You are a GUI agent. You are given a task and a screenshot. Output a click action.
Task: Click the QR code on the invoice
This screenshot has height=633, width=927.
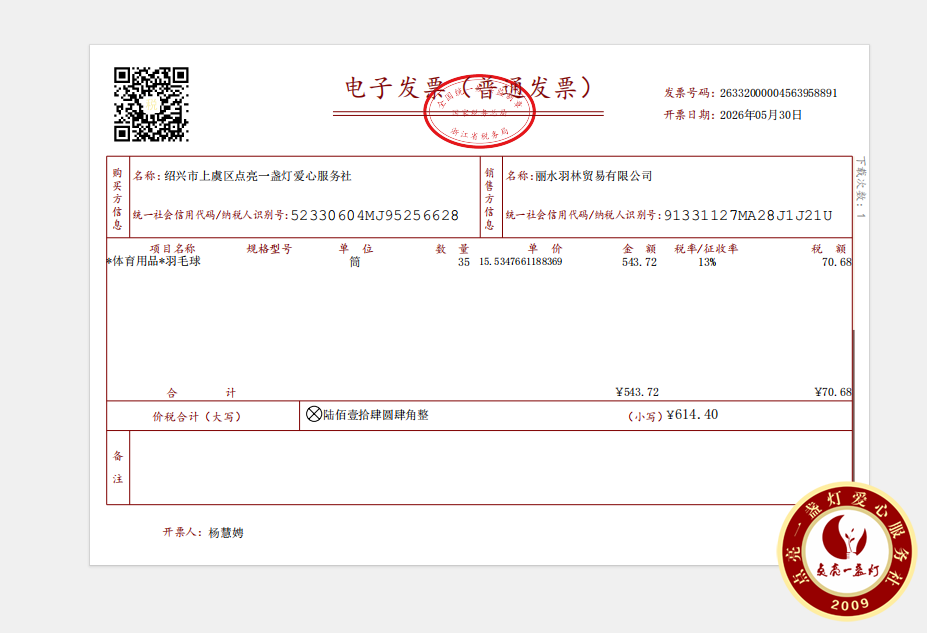point(151,105)
